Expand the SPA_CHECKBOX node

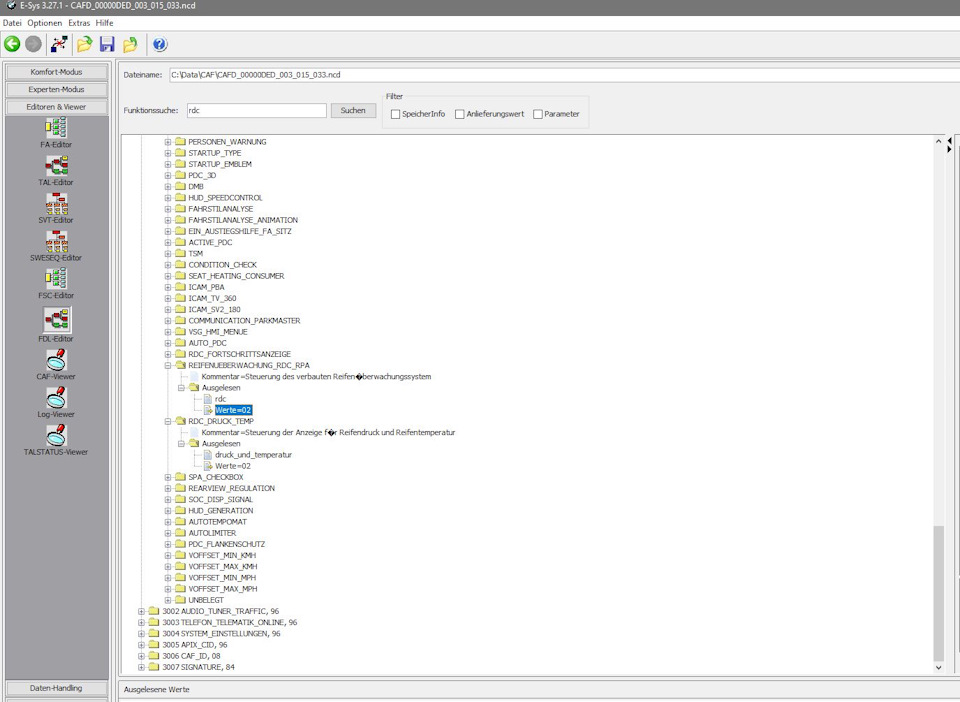point(168,477)
